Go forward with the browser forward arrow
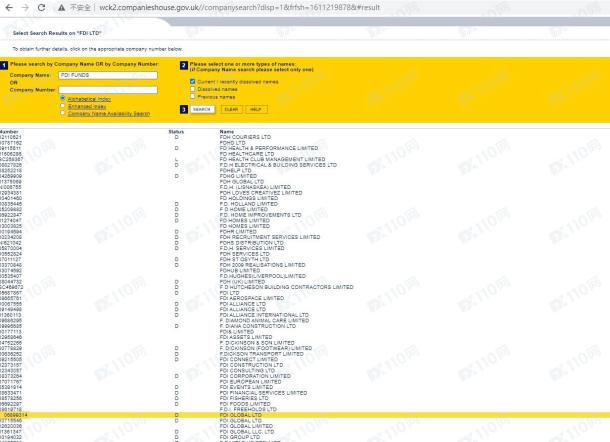610x442 pixels. coord(25,7)
